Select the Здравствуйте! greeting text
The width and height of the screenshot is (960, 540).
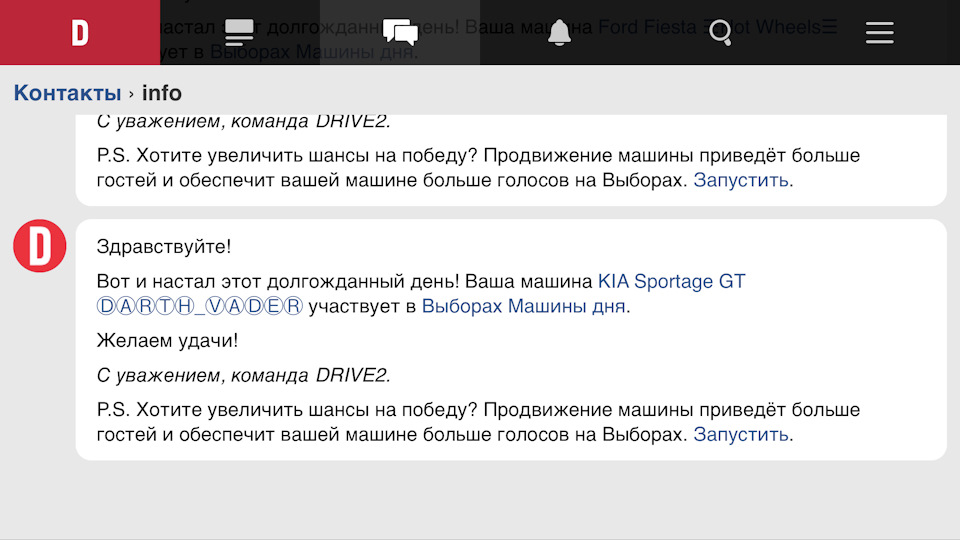click(163, 247)
